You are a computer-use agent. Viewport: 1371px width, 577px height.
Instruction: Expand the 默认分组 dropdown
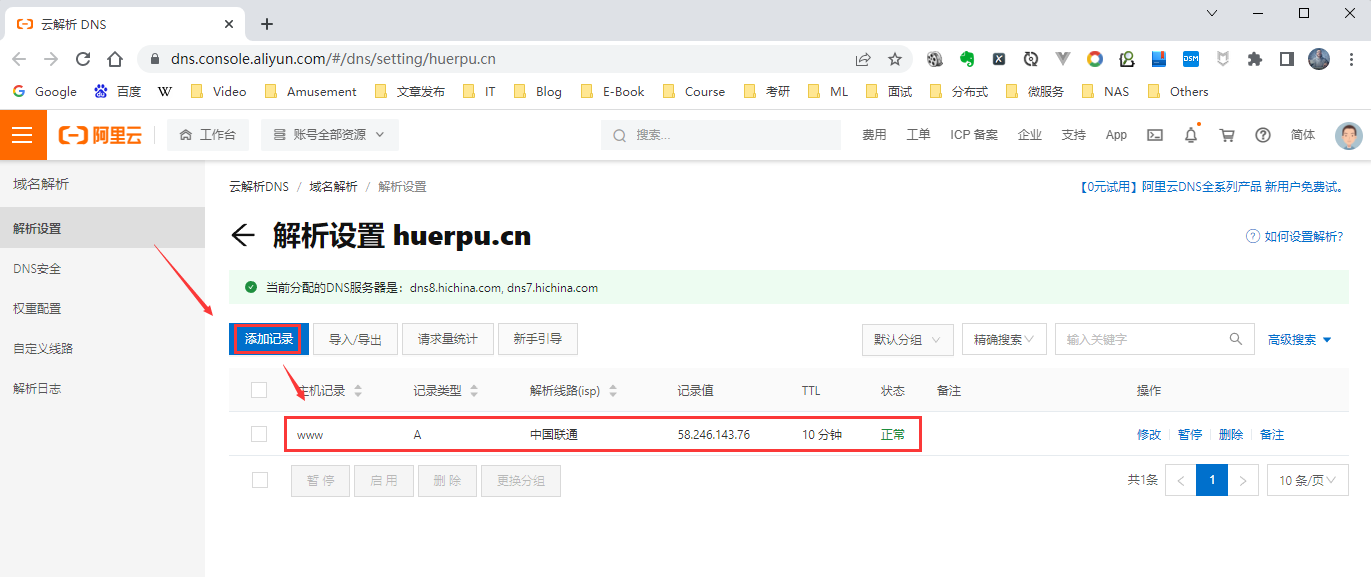pyautogui.click(x=907, y=339)
